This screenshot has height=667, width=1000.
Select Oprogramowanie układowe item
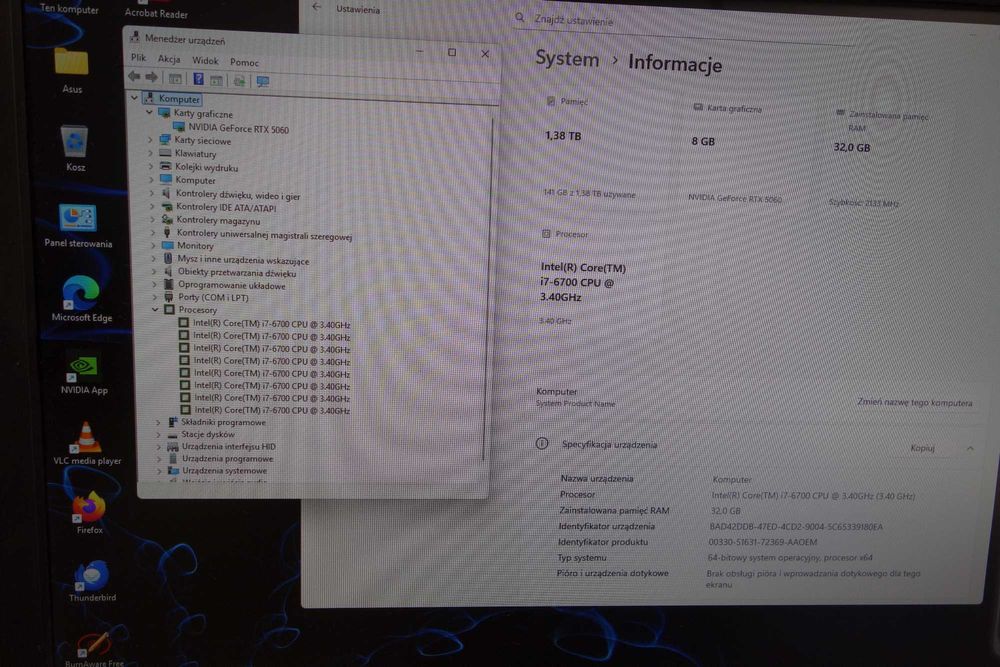[232, 285]
